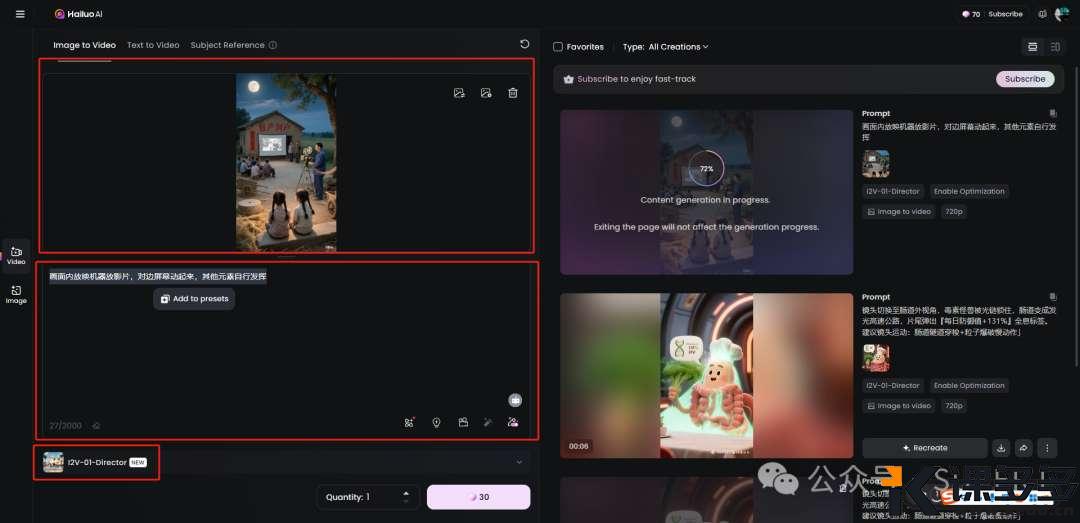Delete the uploaded image with trash icon
The image size is (1080, 523).
513,93
